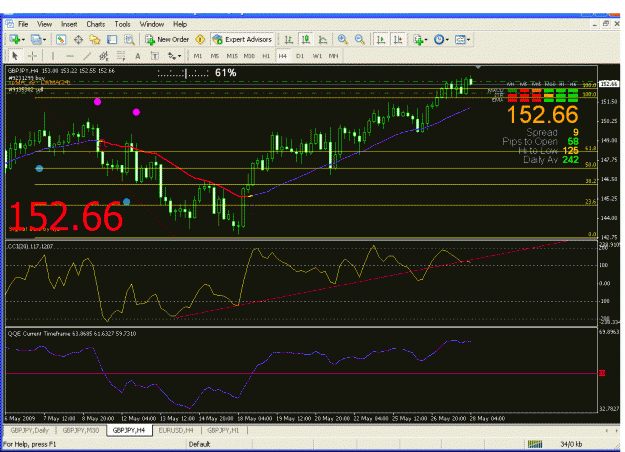Show the Navigator panel
Image resolution: width=625 pixels, height=452 pixels.
tap(95, 39)
